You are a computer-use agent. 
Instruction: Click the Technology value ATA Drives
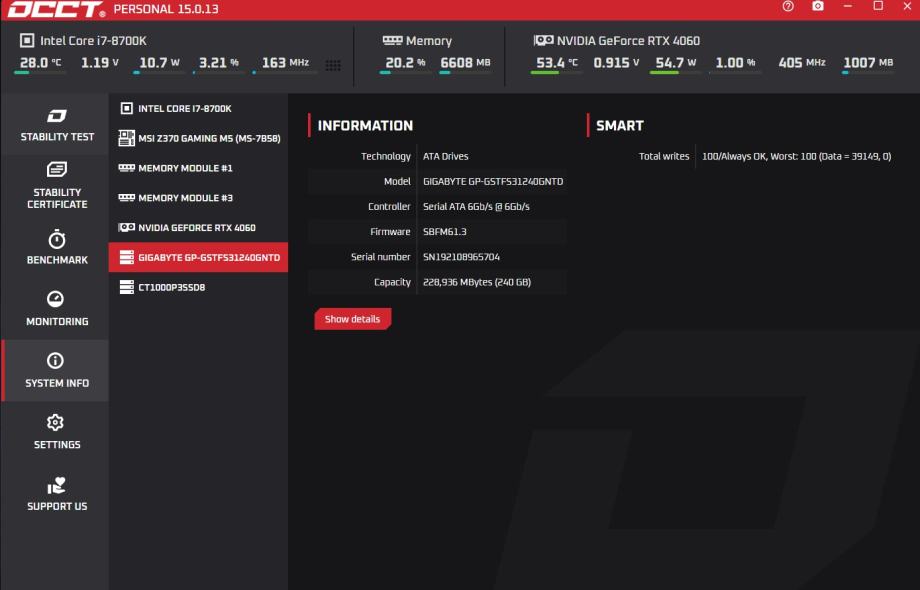445,157
